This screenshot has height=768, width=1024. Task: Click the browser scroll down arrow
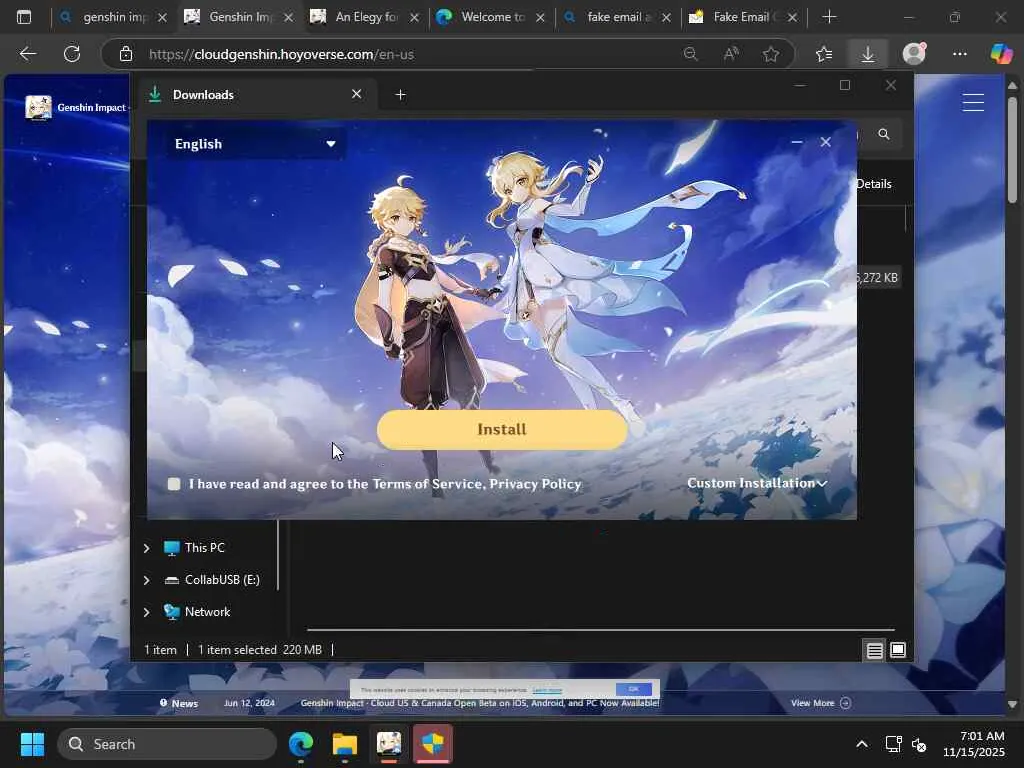pyautogui.click(x=1012, y=705)
